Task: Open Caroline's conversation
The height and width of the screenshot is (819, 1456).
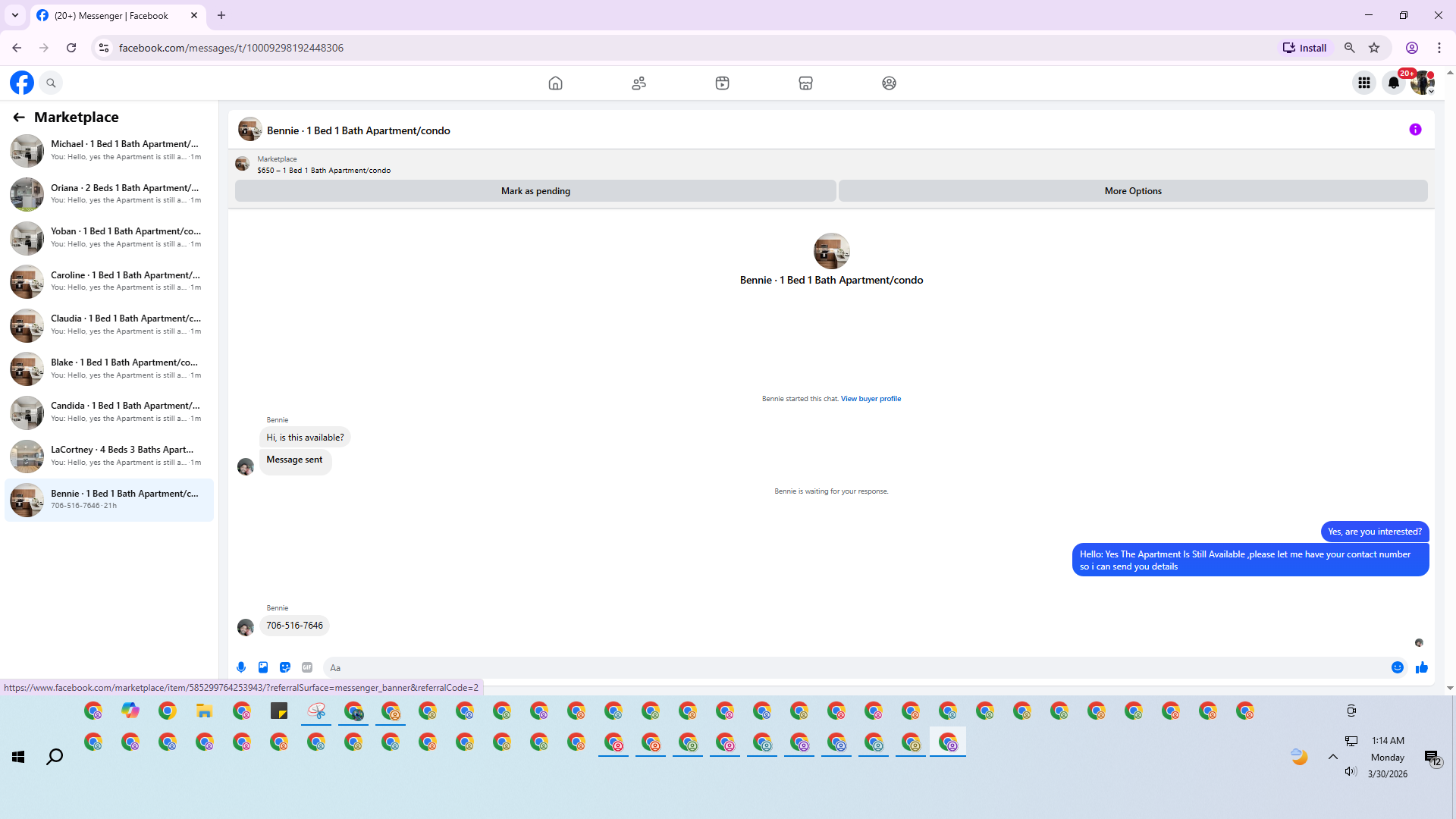Action: (x=109, y=281)
